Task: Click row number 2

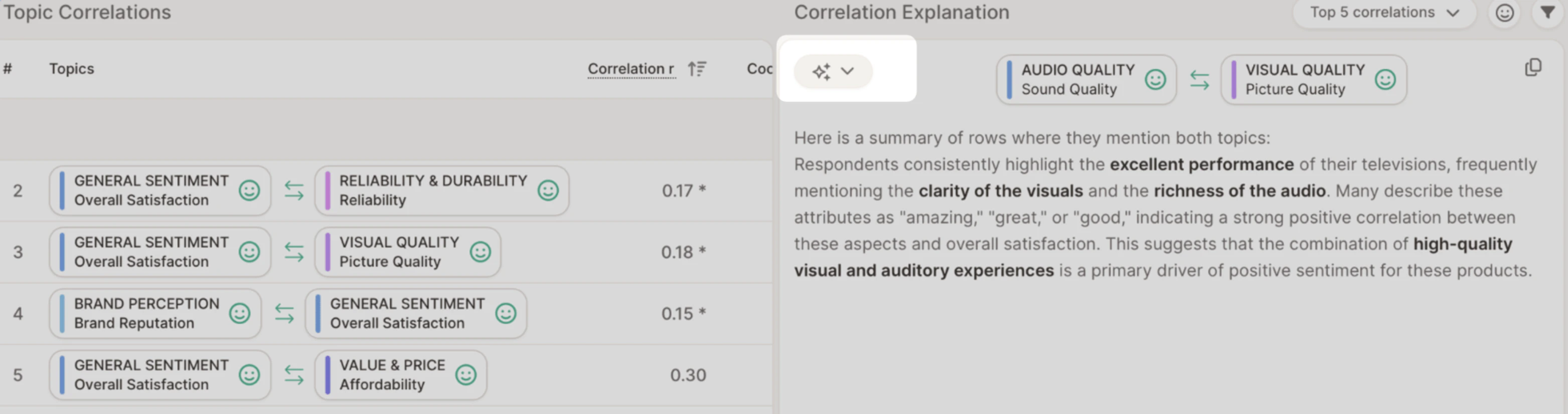Action: (x=18, y=191)
